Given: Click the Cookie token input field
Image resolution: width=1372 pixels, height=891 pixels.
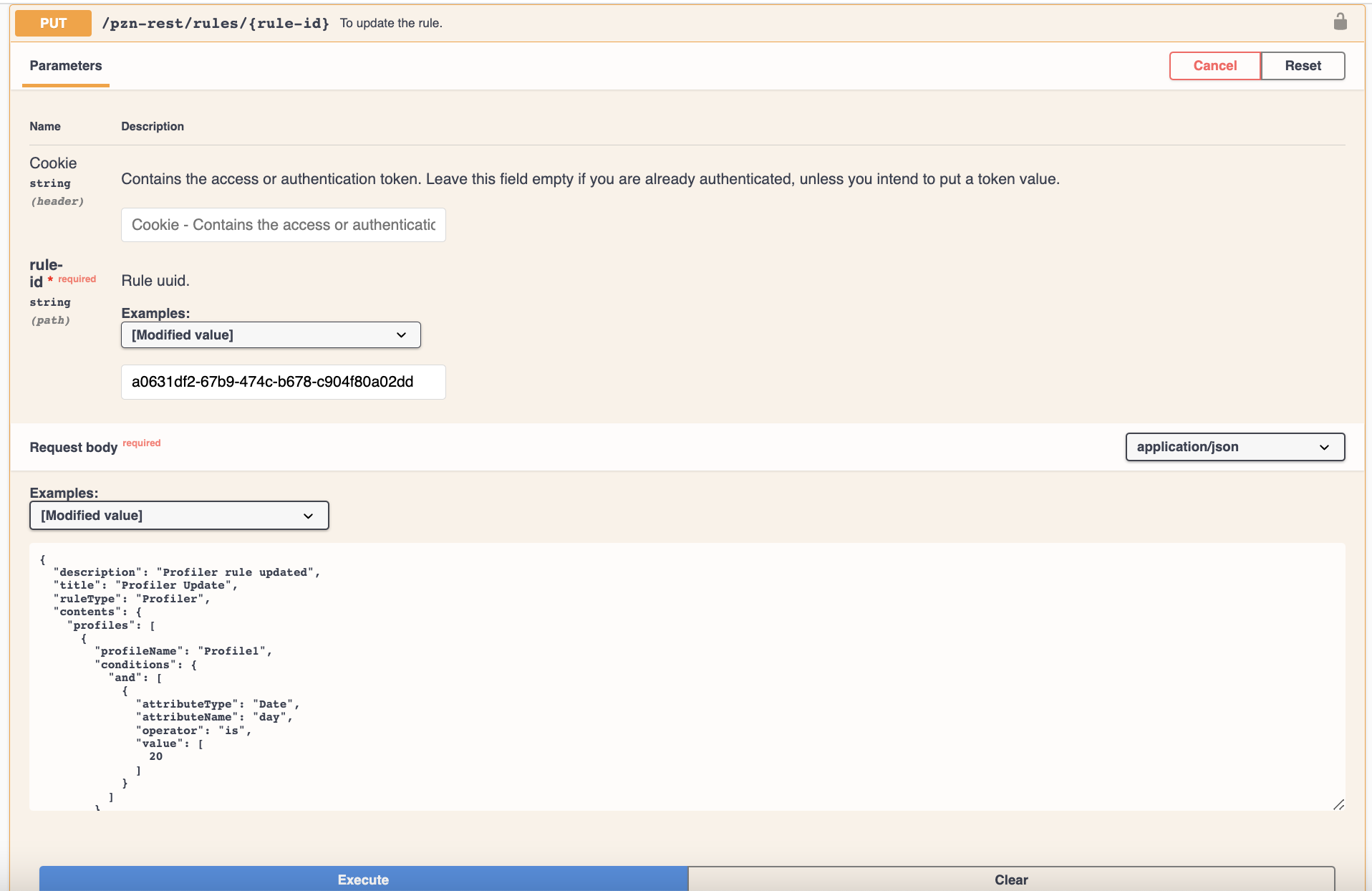Looking at the screenshot, I should point(283,224).
